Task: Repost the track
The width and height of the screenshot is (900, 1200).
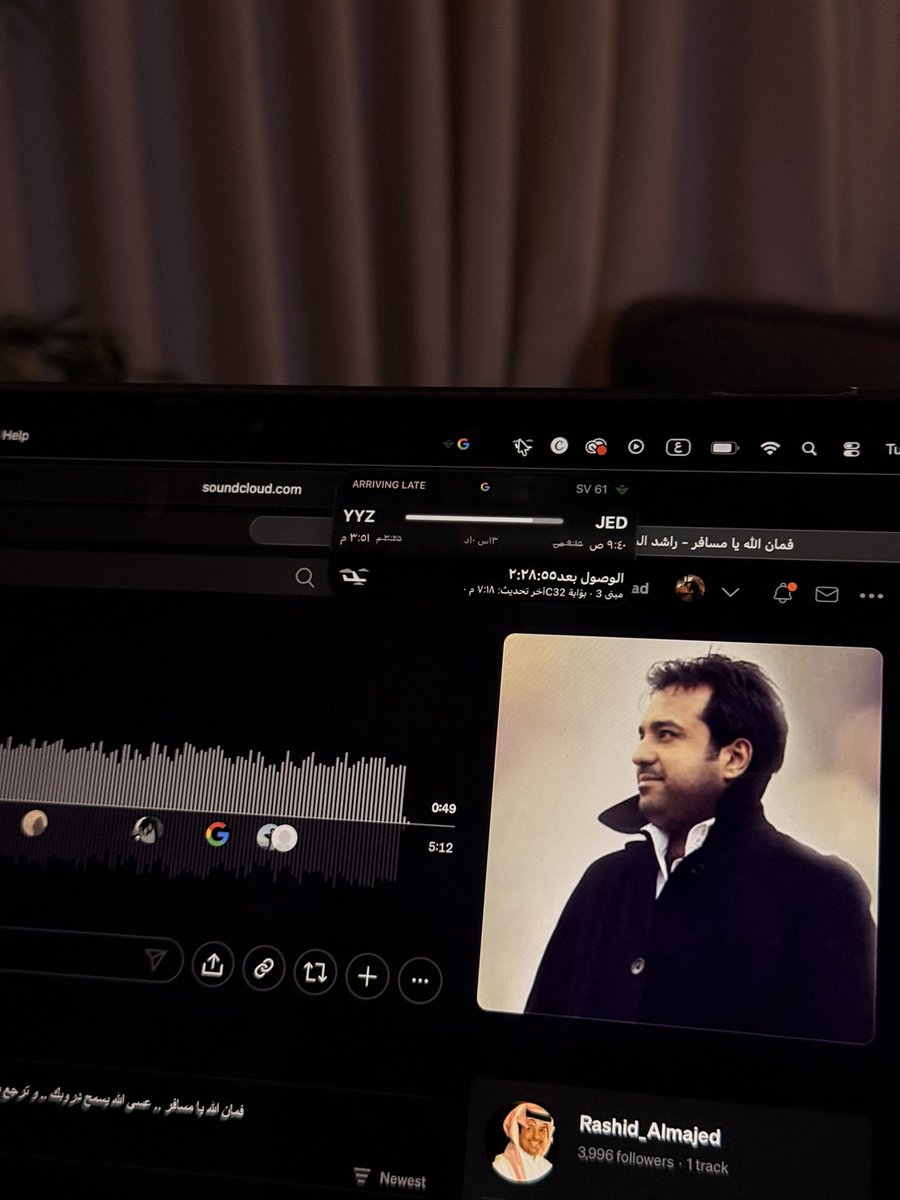Action: pyautogui.click(x=315, y=972)
